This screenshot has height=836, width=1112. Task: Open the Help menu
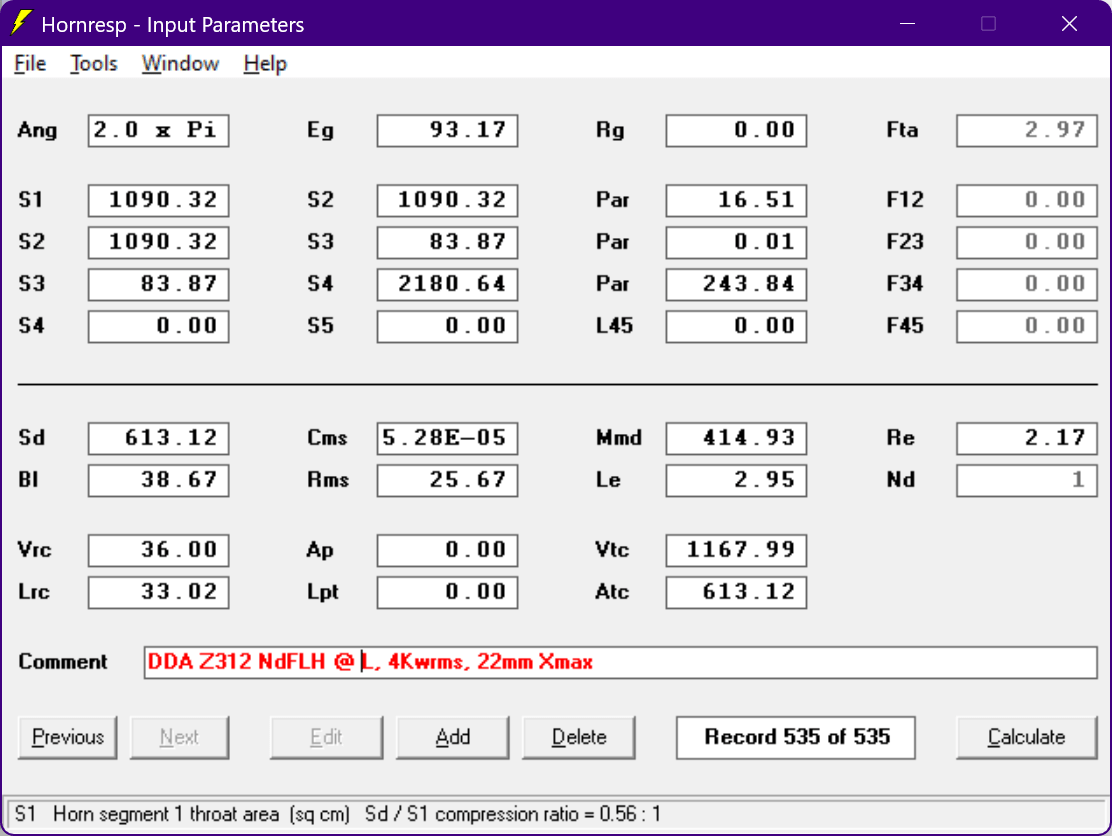coord(265,64)
